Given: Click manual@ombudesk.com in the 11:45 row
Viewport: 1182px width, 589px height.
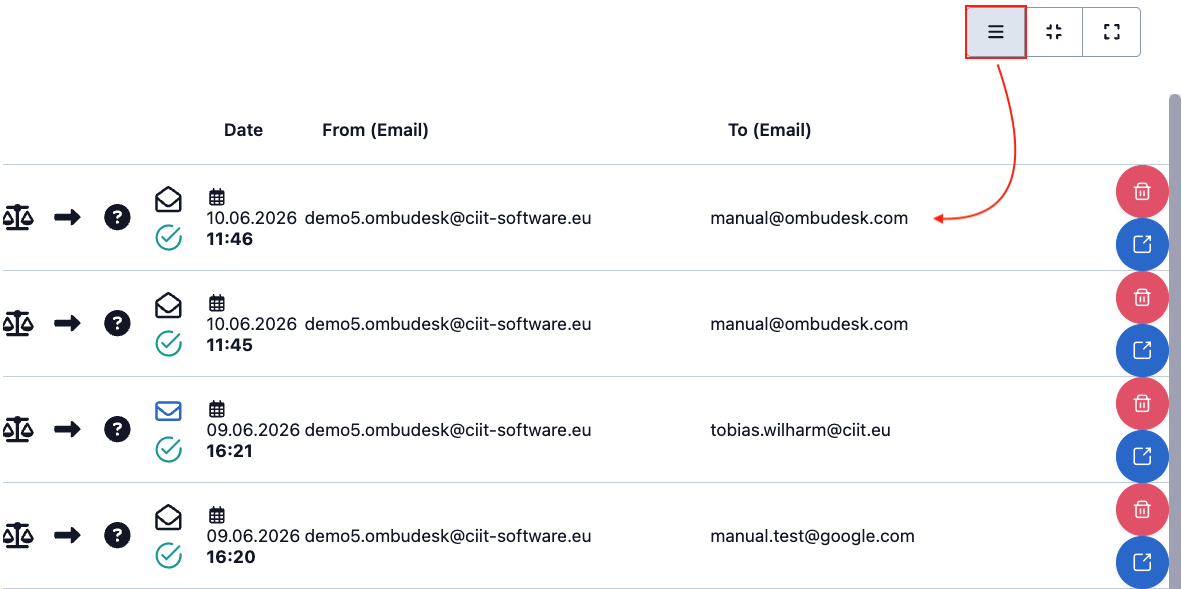Looking at the screenshot, I should tap(809, 324).
